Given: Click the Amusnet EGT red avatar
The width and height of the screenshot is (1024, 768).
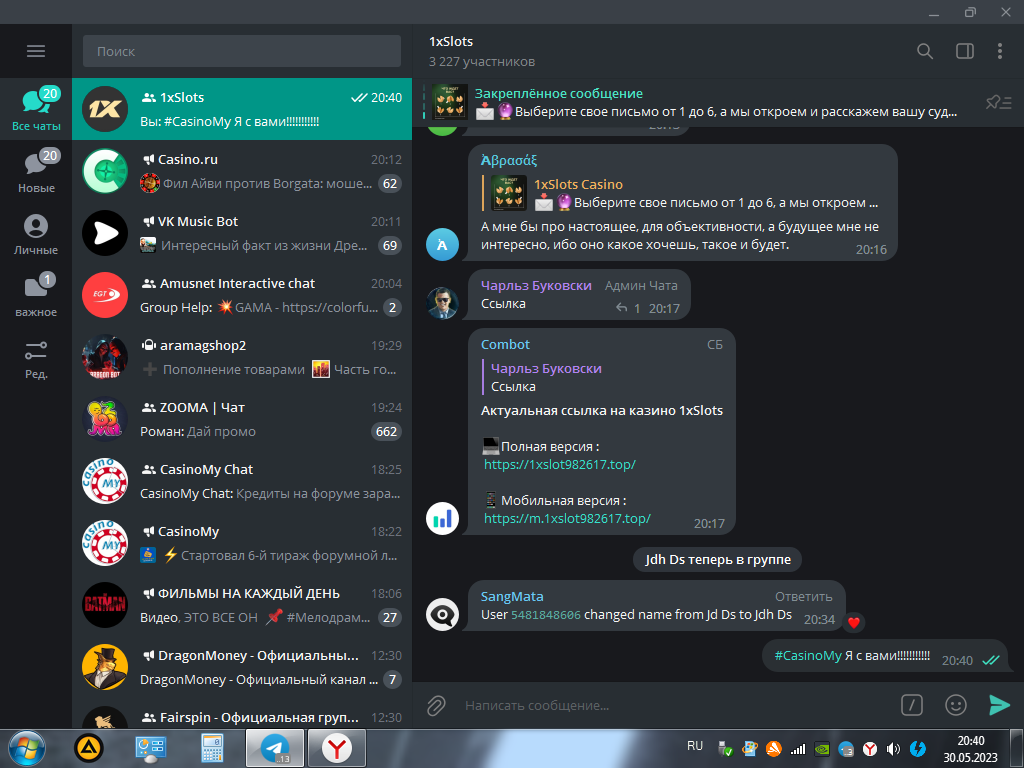Looking at the screenshot, I should [105, 295].
